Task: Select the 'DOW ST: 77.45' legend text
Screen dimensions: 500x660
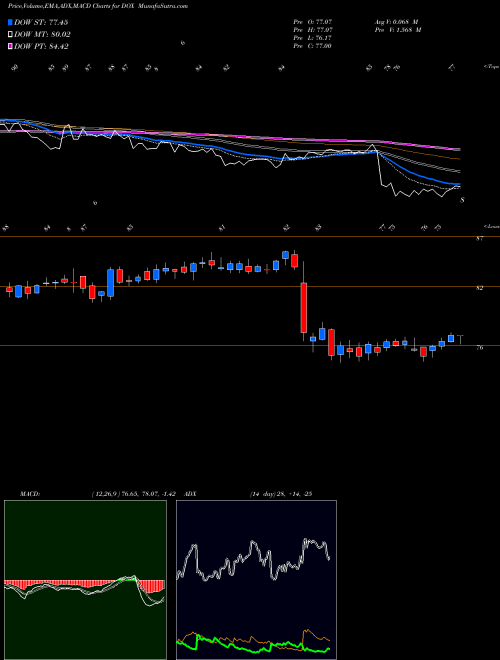Action: [x=41, y=22]
